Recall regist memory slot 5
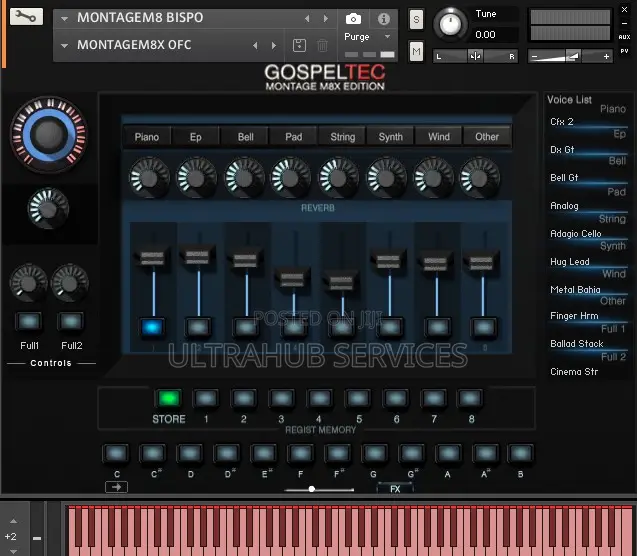This screenshot has width=637, height=556. pyautogui.click(x=358, y=398)
